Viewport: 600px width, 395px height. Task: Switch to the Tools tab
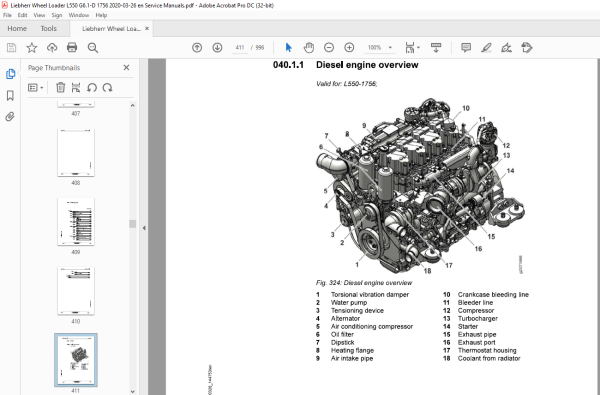tap(49, 29)
